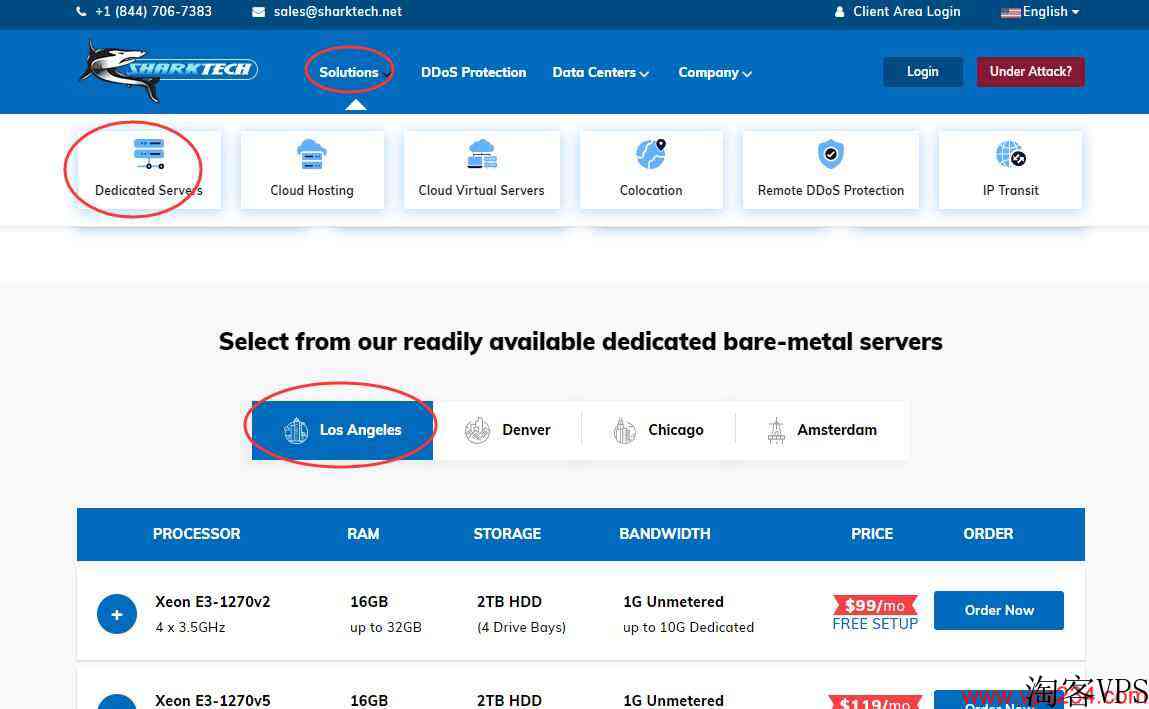Screen dimensions: 1149x709
Task: Click the Amsterdam tower icon
Action: point(776,430)
